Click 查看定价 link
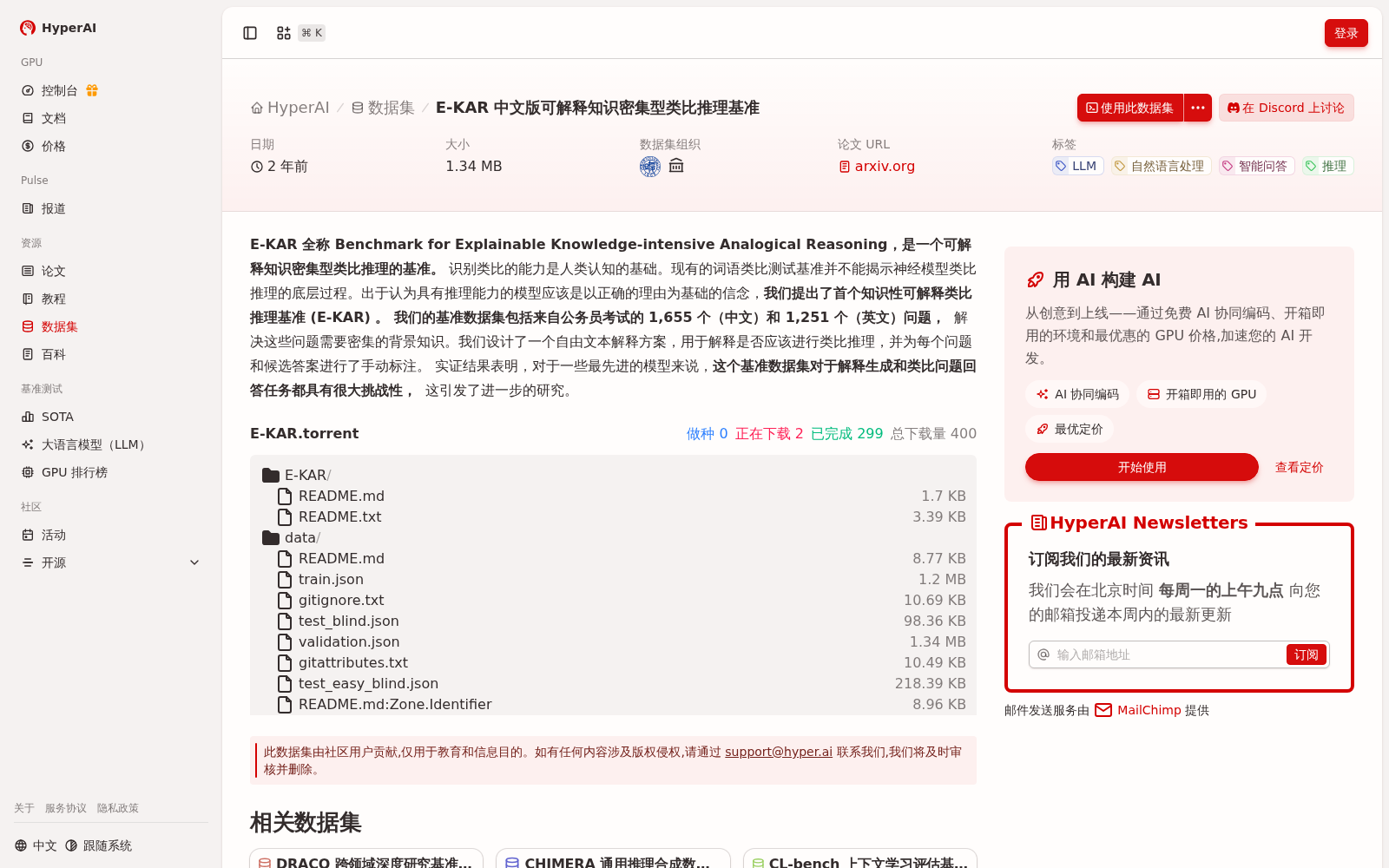The width and height of the screenshot is (1389, 868). (1299, 467)
